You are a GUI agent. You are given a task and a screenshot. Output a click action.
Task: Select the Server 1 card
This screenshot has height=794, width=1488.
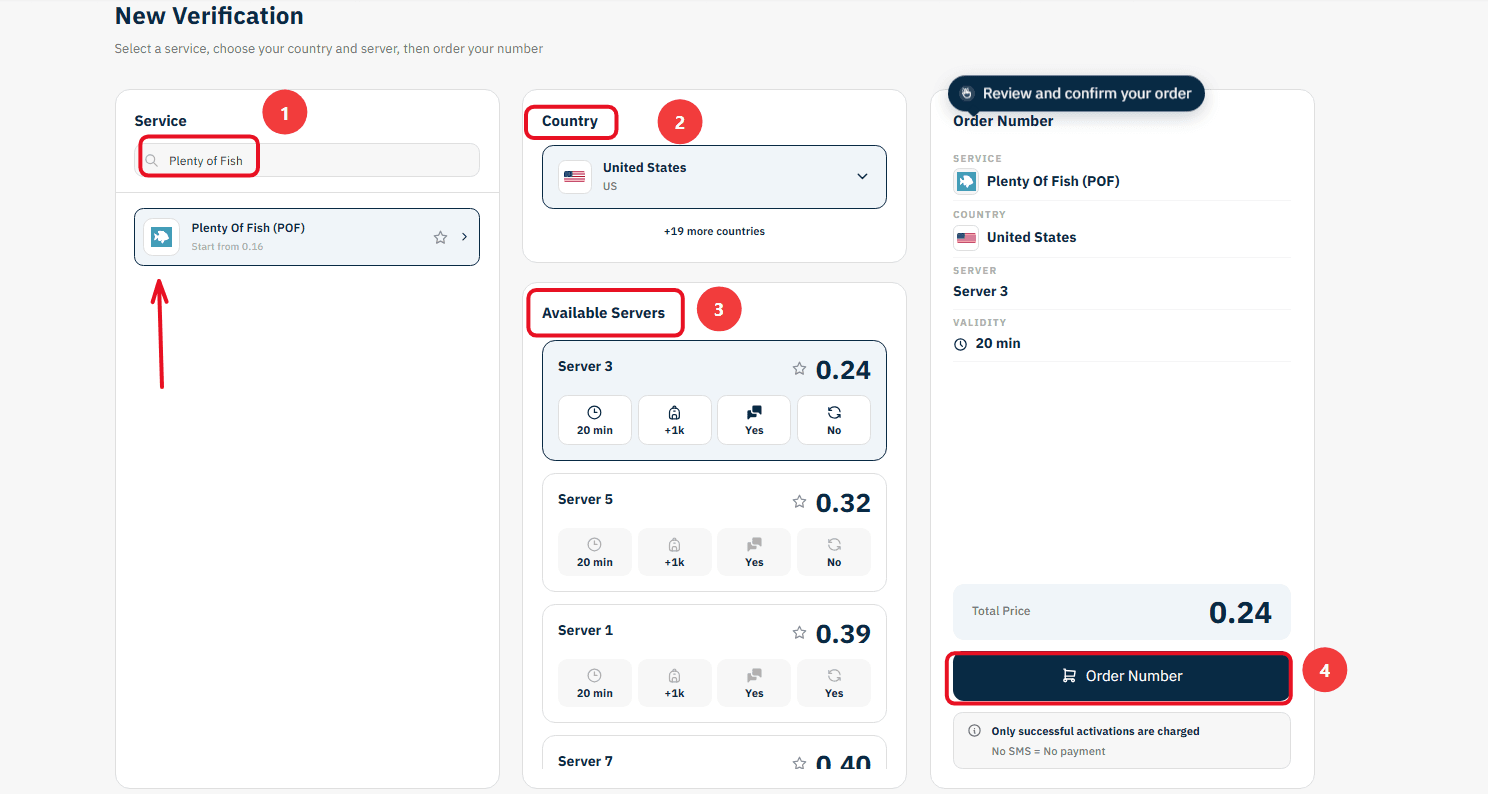[714, 663]
